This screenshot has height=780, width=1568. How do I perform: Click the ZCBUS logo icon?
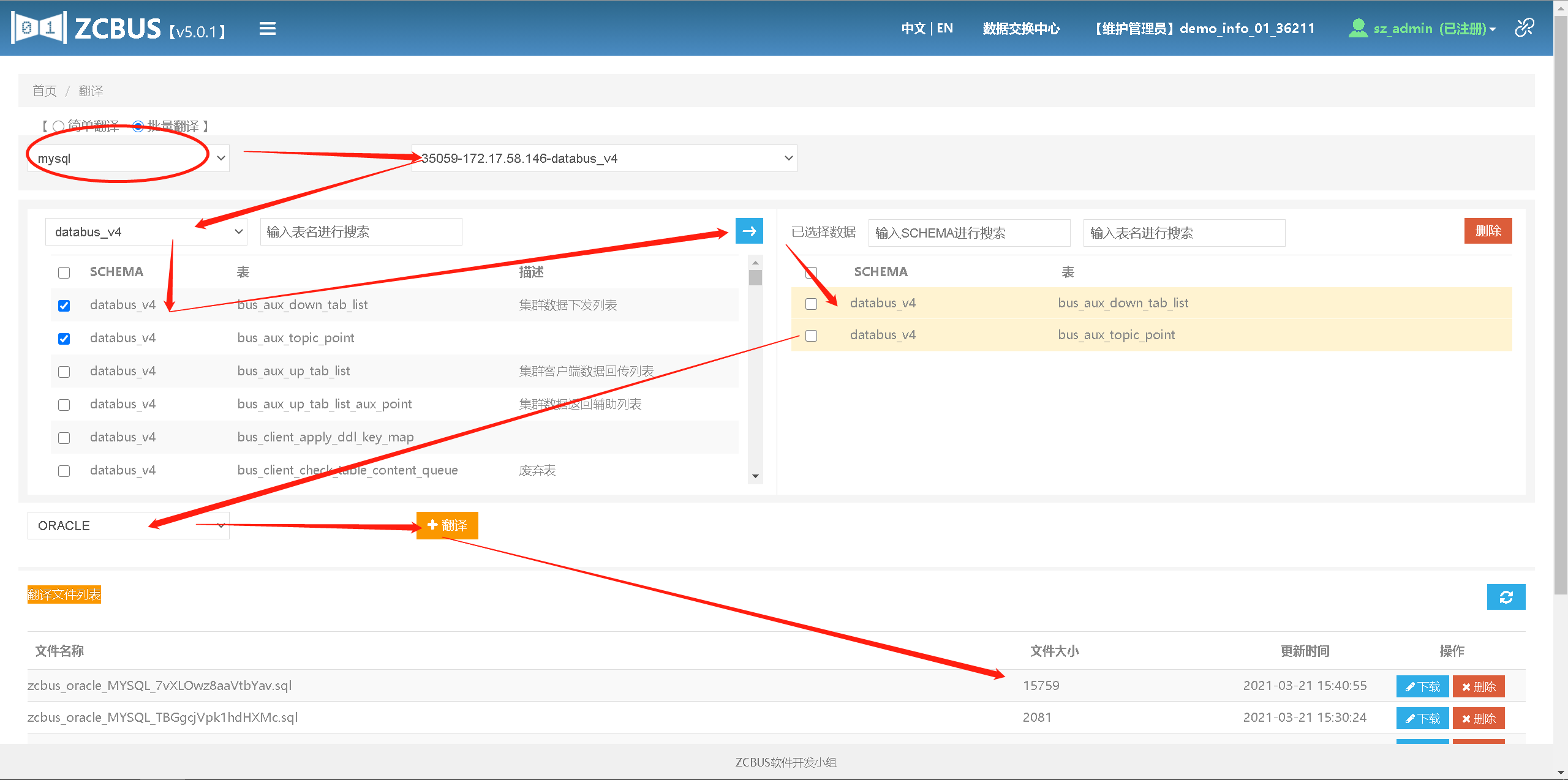pos(39,28)
